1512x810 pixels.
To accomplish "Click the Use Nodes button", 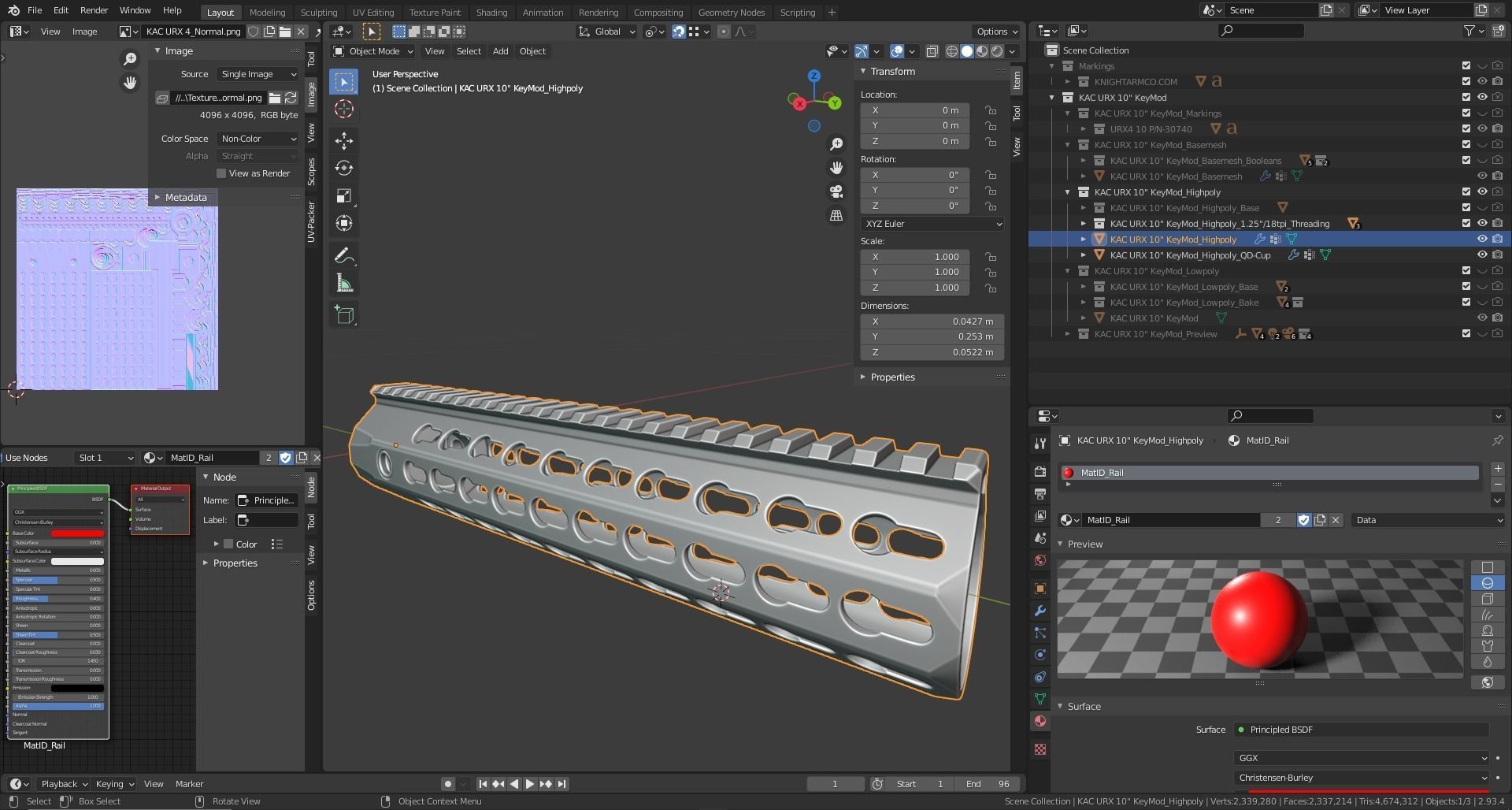I will coord(27,458).
